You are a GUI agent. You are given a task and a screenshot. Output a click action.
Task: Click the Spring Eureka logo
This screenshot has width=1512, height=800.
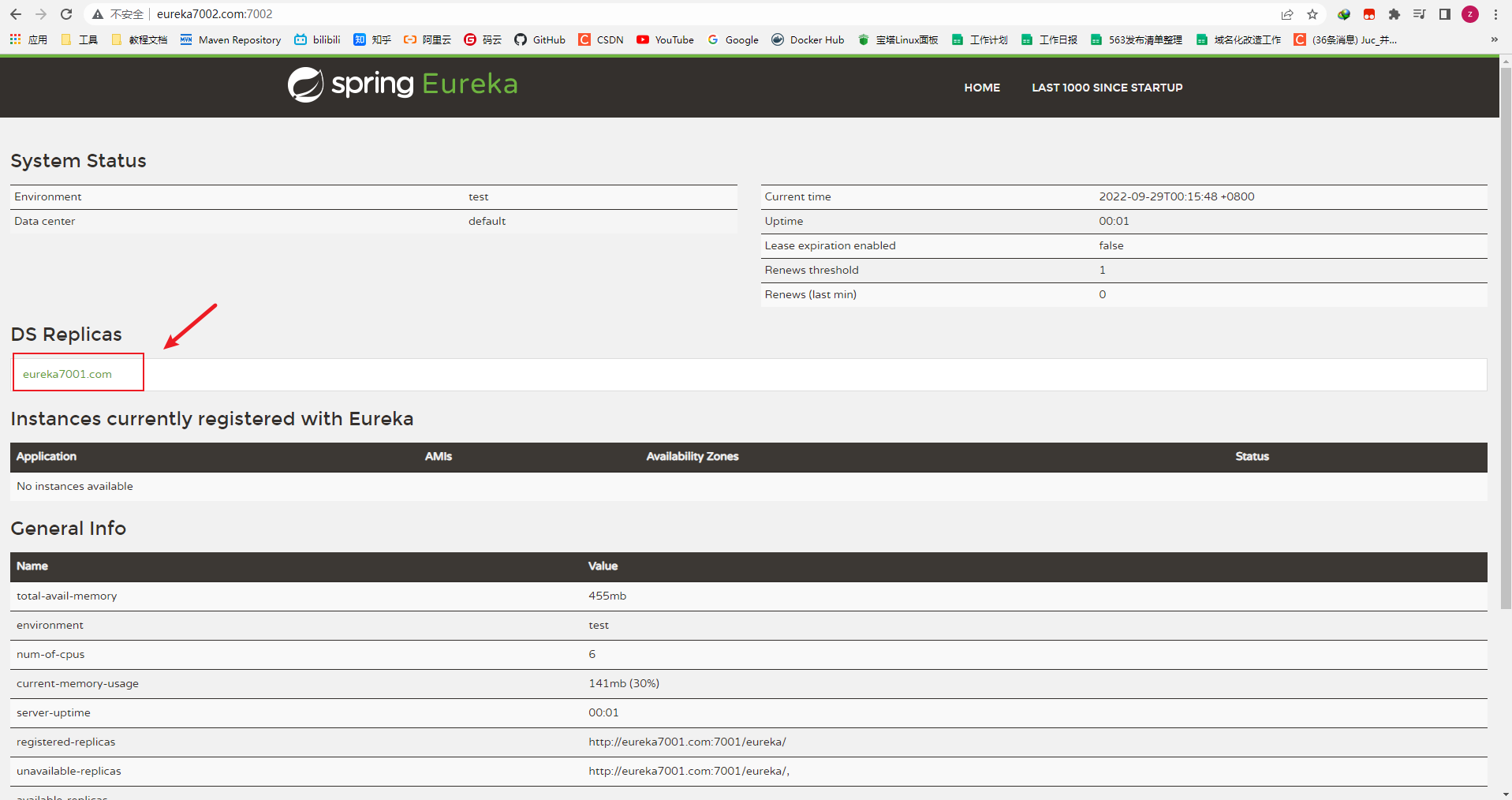point(402,84)
